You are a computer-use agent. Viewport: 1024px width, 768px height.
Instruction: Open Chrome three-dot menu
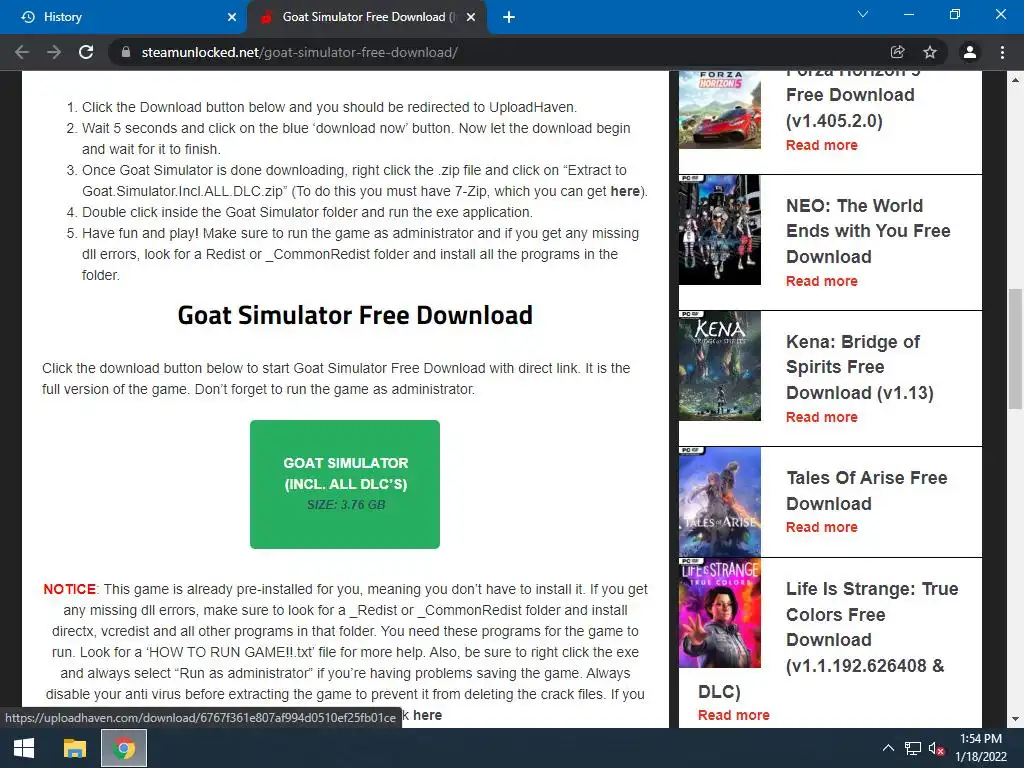pos(1002,52)
